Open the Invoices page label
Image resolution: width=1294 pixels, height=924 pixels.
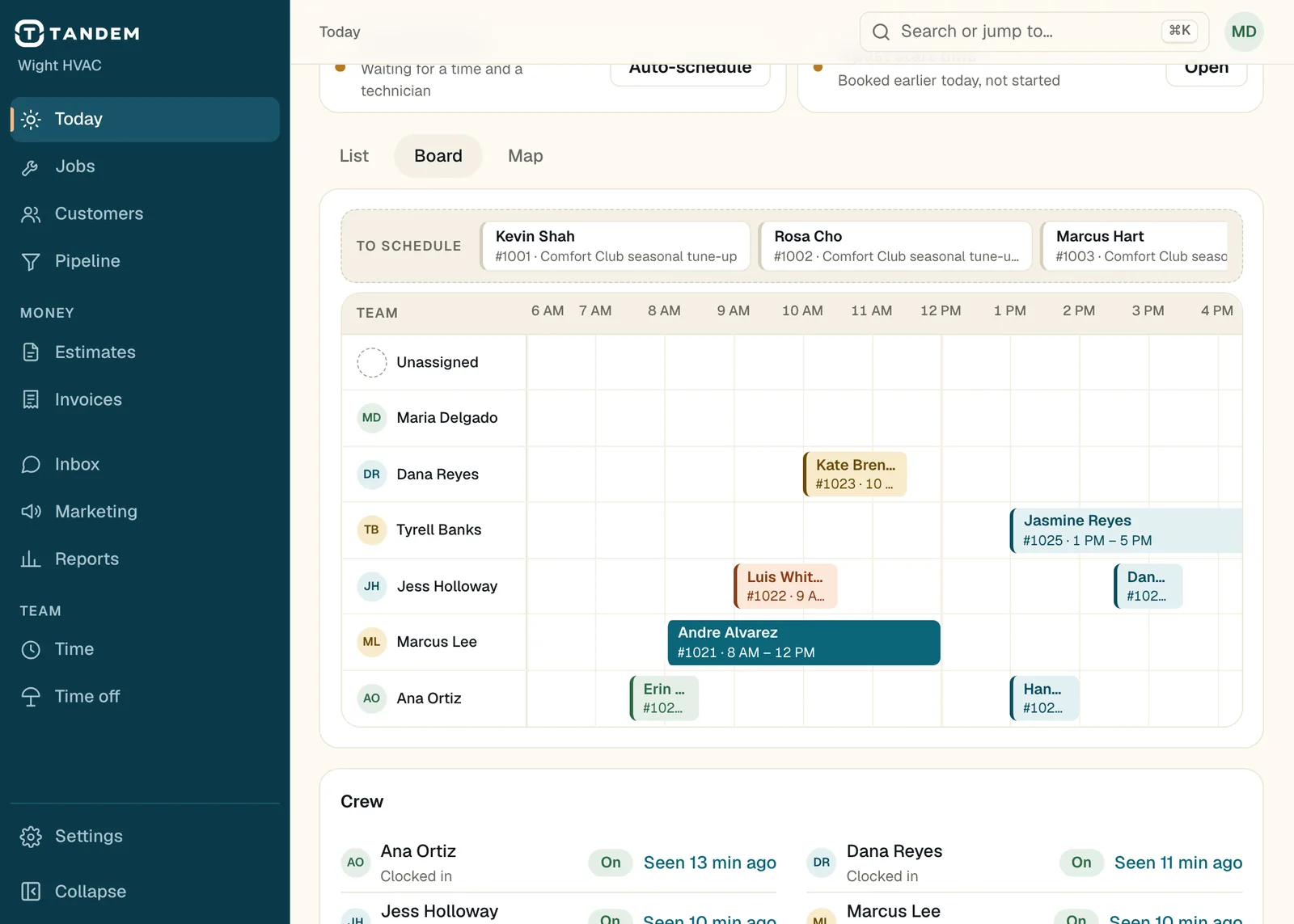88,399
